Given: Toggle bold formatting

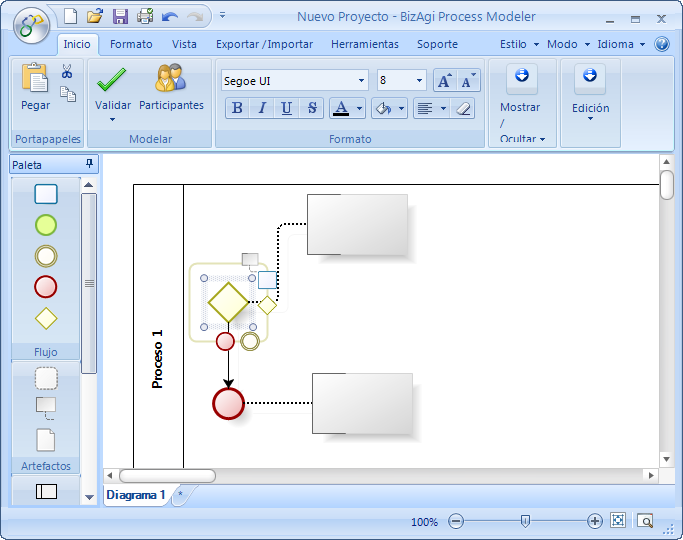Looking at the screenshot, I should tap(237, 108).
